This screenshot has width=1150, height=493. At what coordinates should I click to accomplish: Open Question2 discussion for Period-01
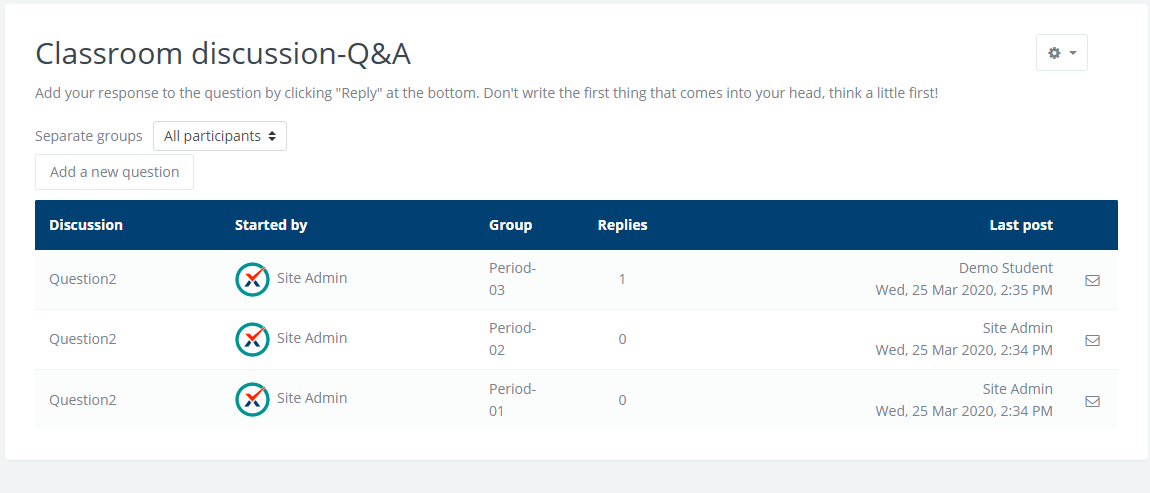(83, 400)
